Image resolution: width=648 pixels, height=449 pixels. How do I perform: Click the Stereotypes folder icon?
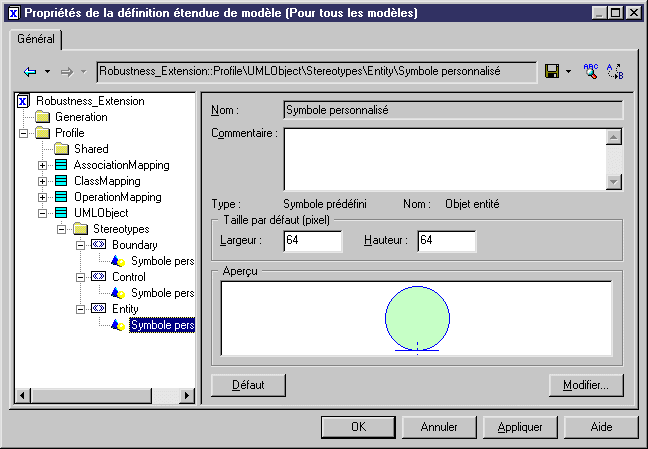81,228
